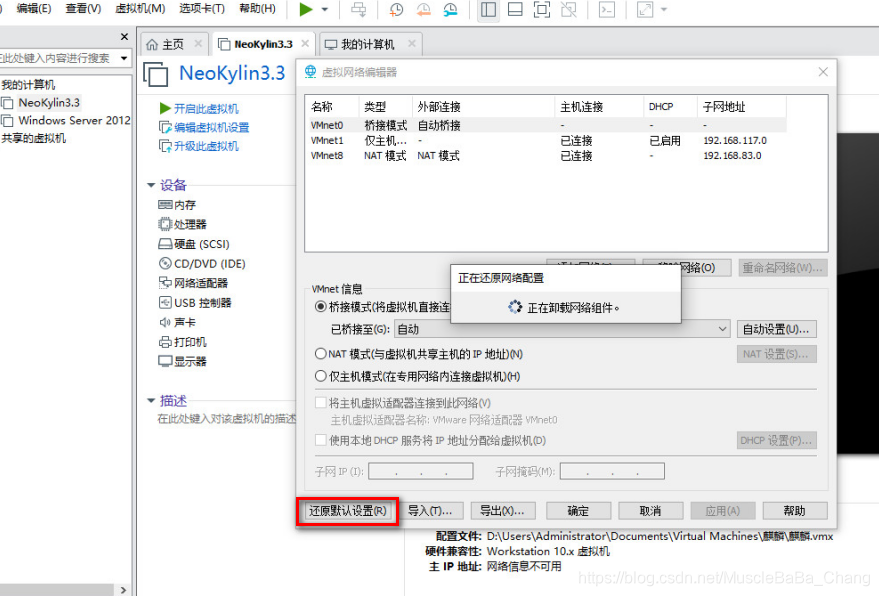Select NeoKylin3.3 in the library tree
The image size is (879, 596).
click(49, 103)
